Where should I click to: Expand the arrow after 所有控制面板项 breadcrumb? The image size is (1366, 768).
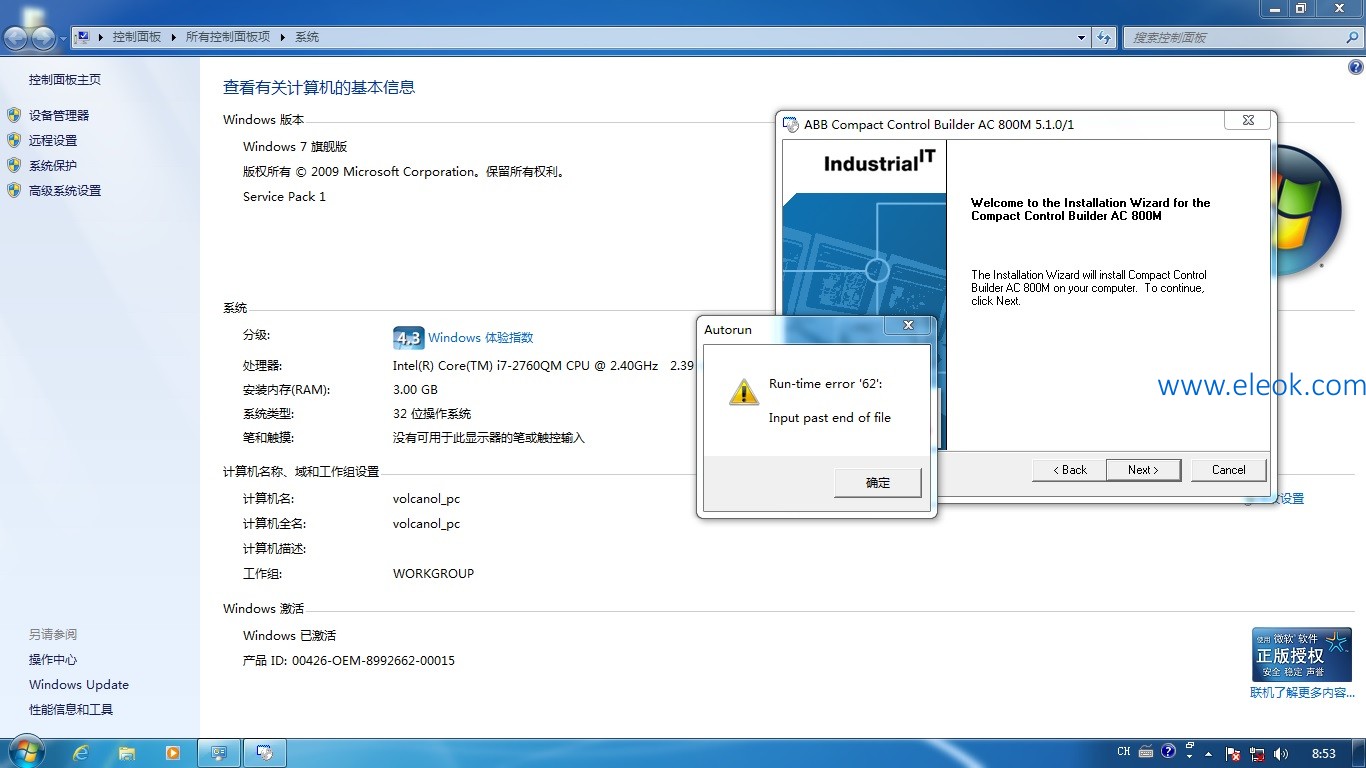(283, 37)
